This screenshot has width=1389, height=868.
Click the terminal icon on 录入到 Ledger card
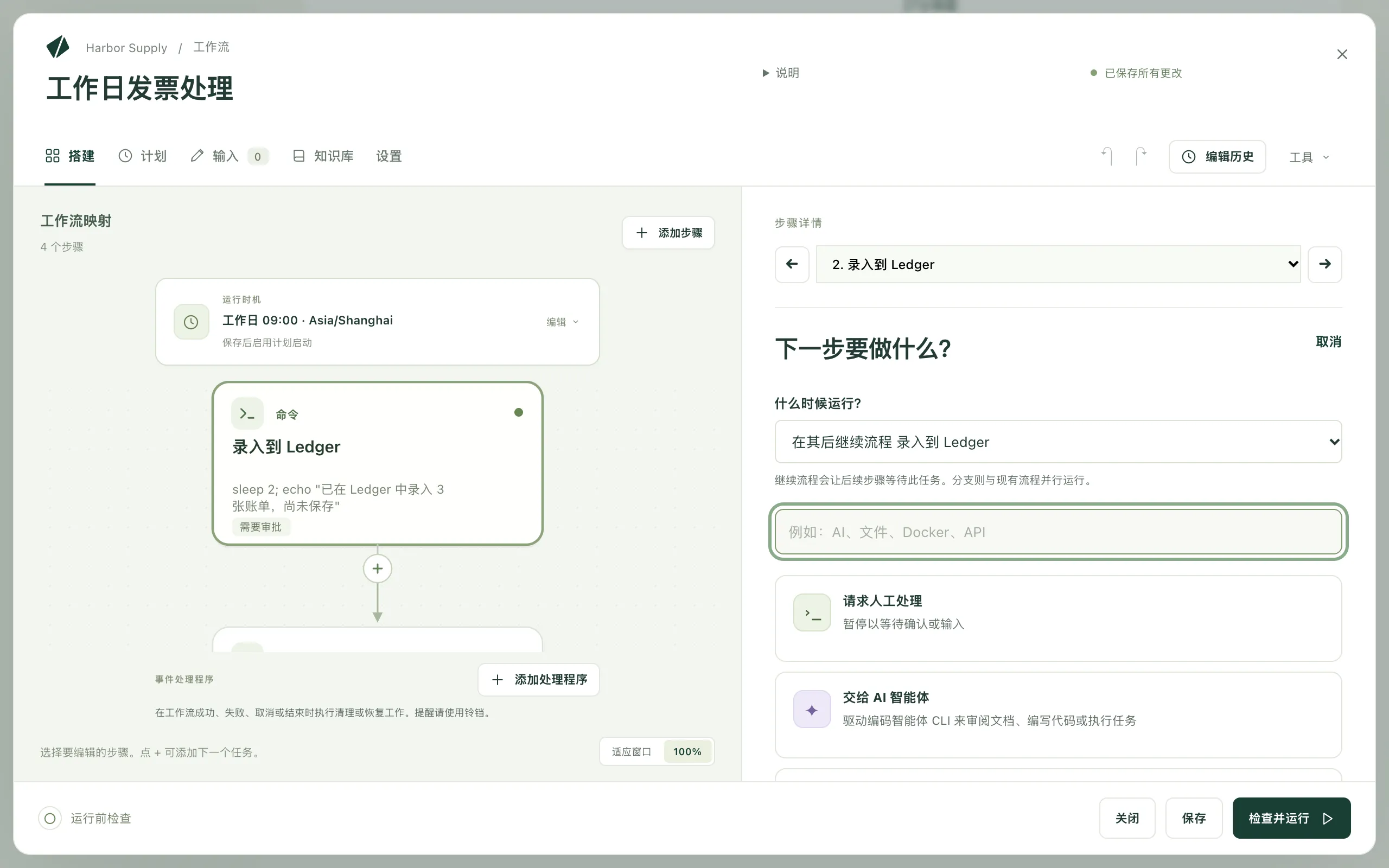point(247,413)
